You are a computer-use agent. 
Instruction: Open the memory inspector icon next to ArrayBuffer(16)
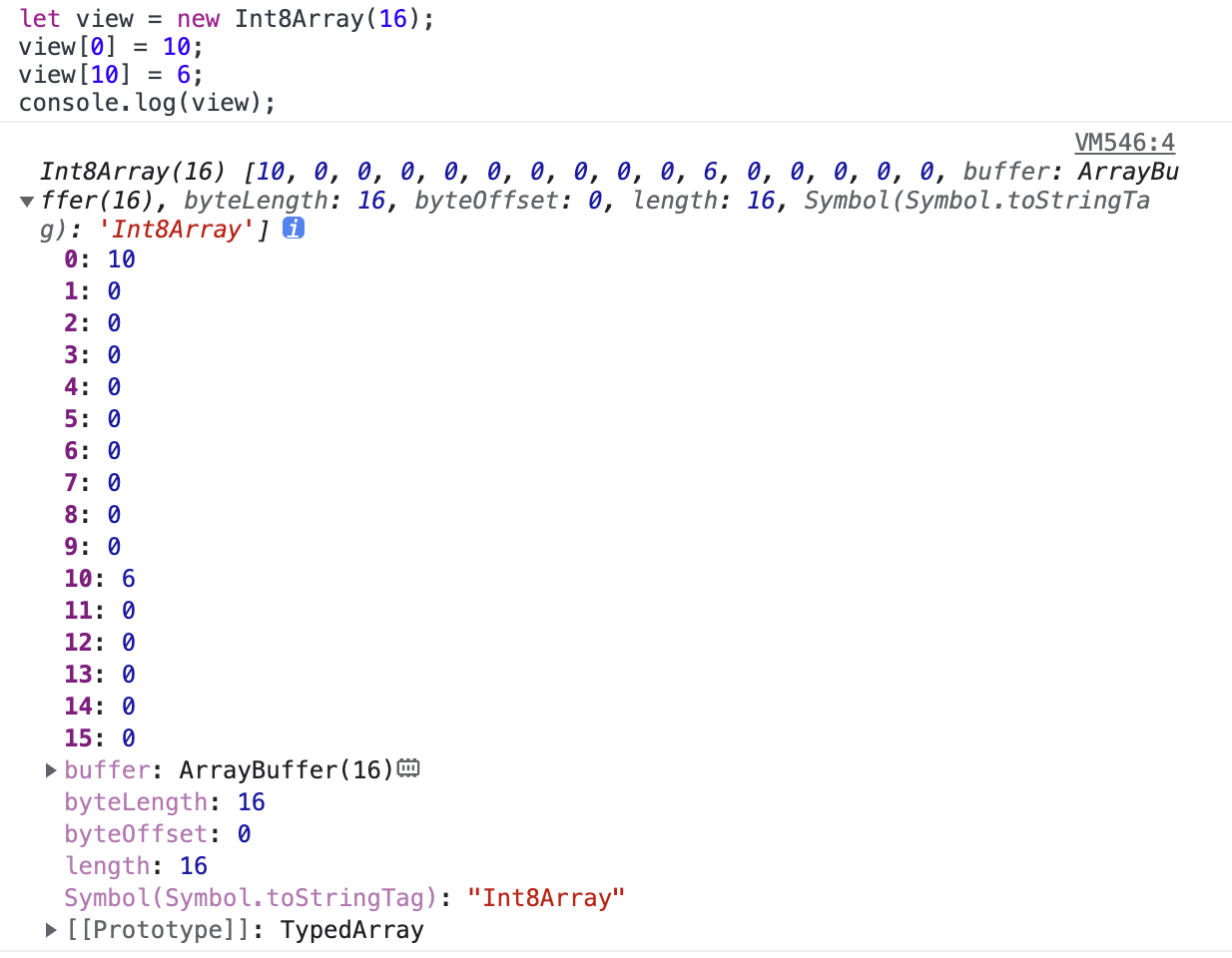408,768
